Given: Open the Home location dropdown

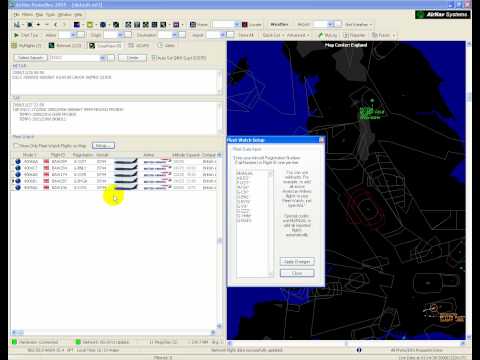Looking at the screenshot, I should coord(237,25).
